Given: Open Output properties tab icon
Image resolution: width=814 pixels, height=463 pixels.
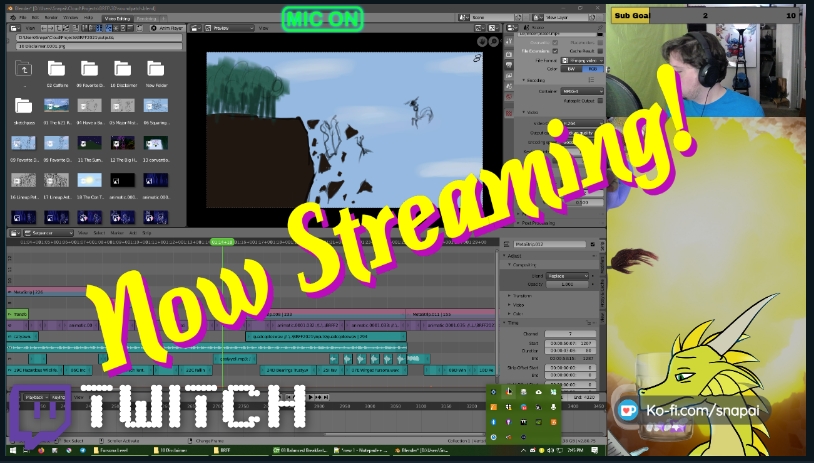Looking at the screenshot, I should pos(509,65).
